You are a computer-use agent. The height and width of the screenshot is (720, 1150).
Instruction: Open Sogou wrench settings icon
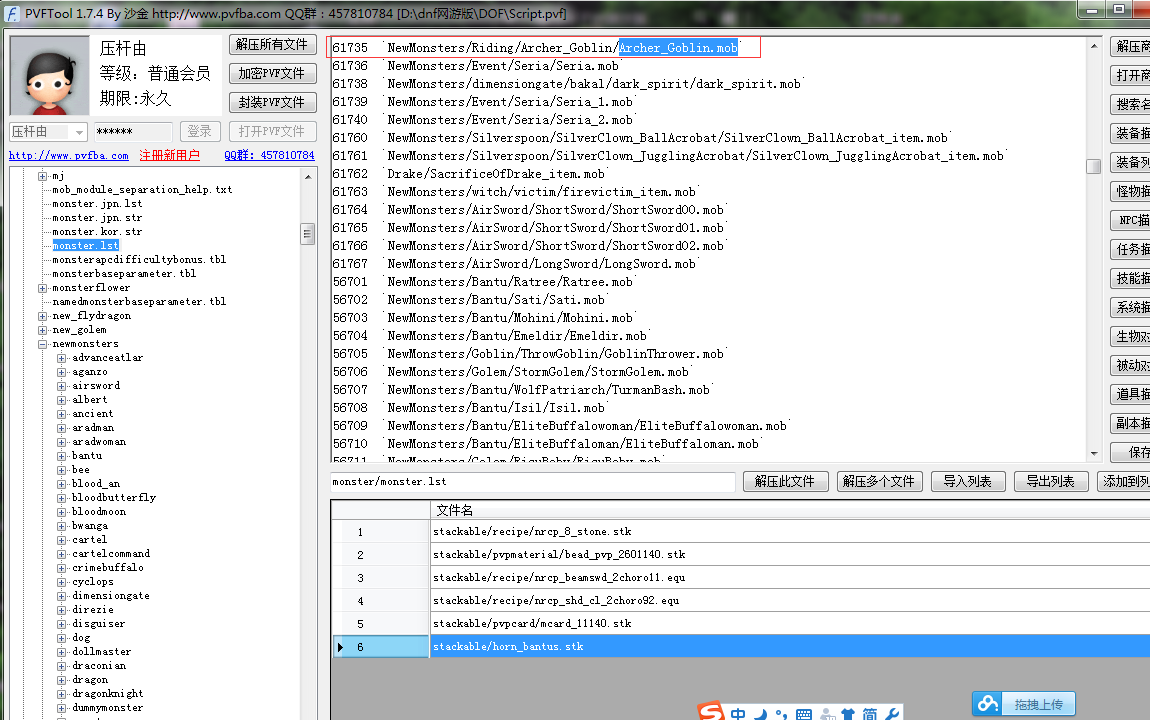(892, 714)
